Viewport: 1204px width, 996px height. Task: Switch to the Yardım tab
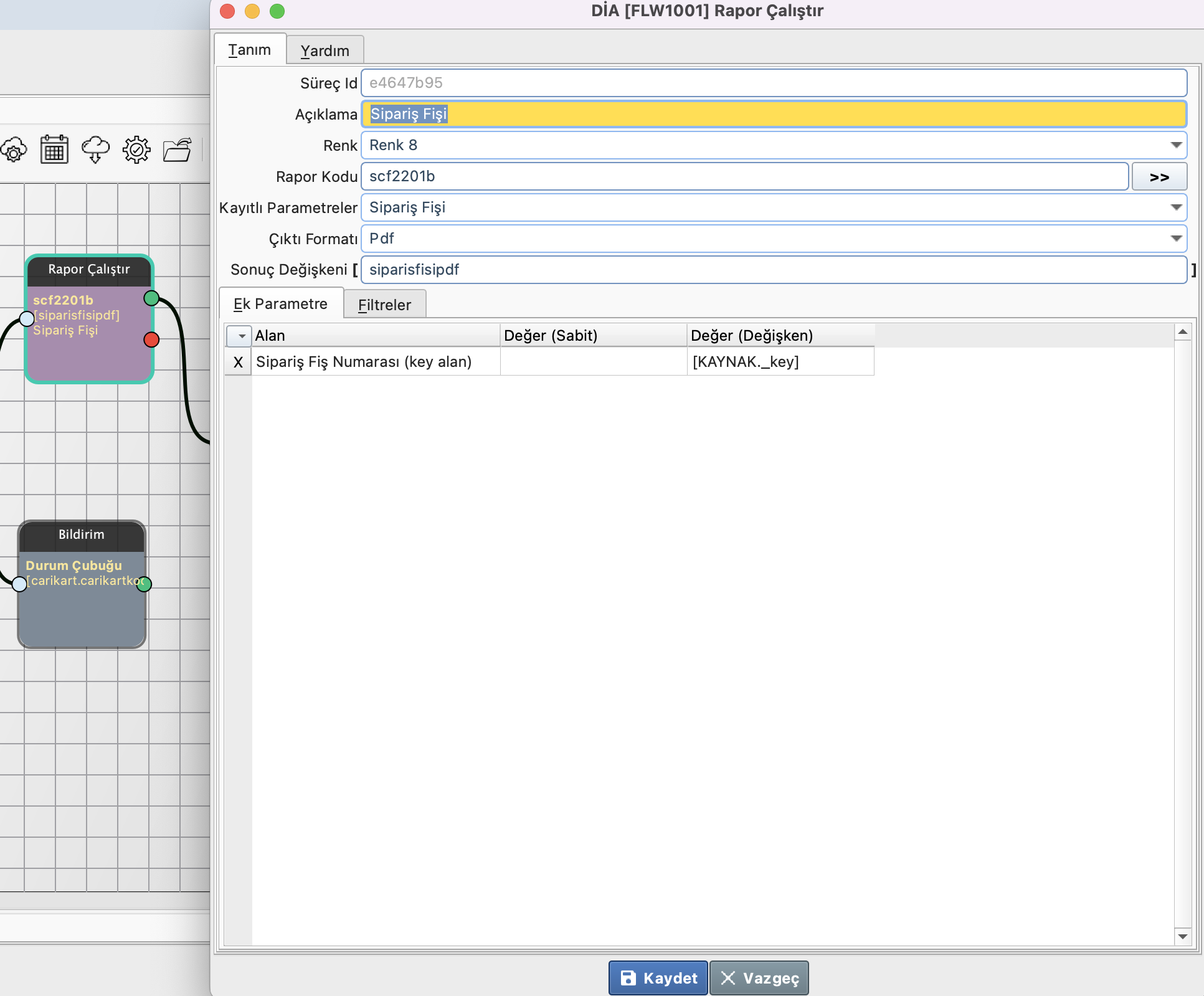(x=325, y=50)
